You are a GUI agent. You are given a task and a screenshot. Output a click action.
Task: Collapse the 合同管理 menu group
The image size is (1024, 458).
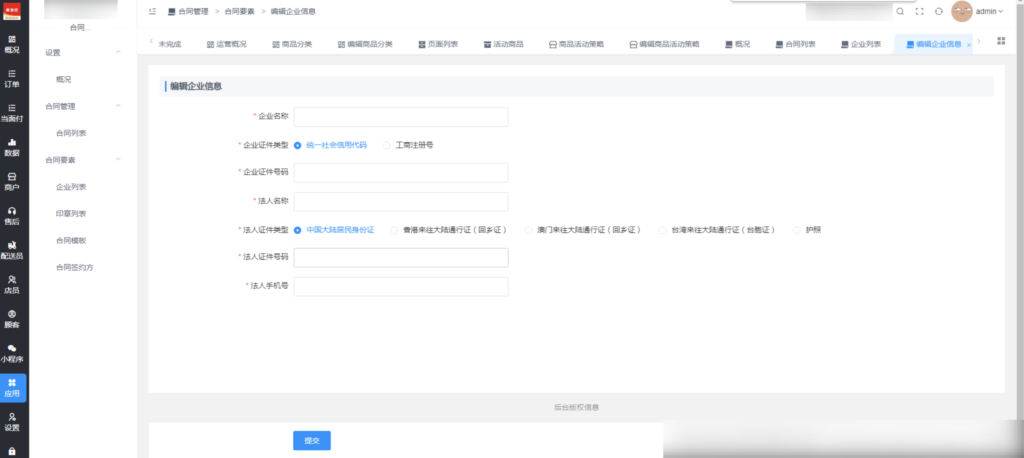119,105
